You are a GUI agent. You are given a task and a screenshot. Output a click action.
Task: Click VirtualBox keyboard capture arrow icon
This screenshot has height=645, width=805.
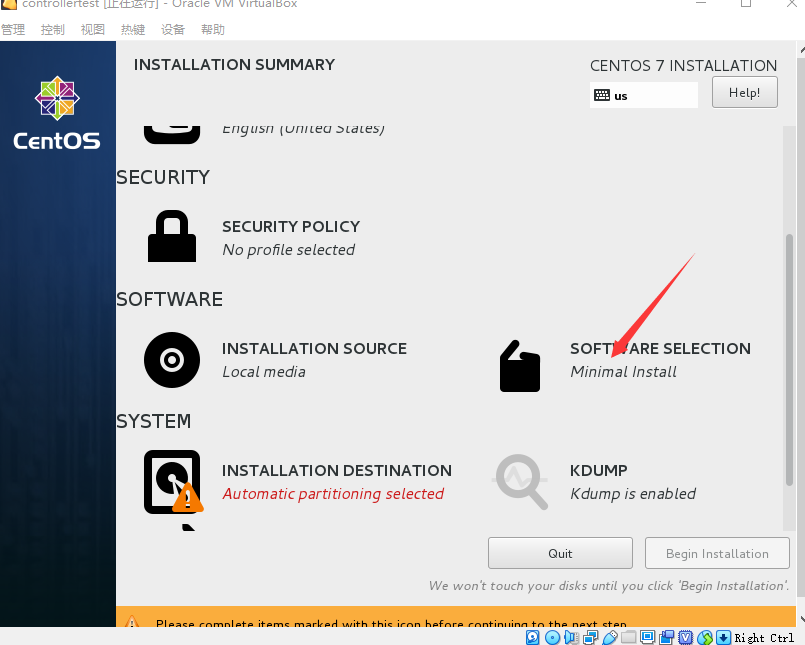pyautogui.click(x=723, y=637)
